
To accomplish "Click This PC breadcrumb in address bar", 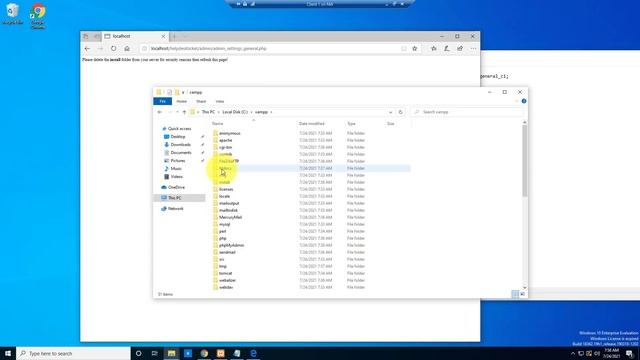I will (208, 112).
